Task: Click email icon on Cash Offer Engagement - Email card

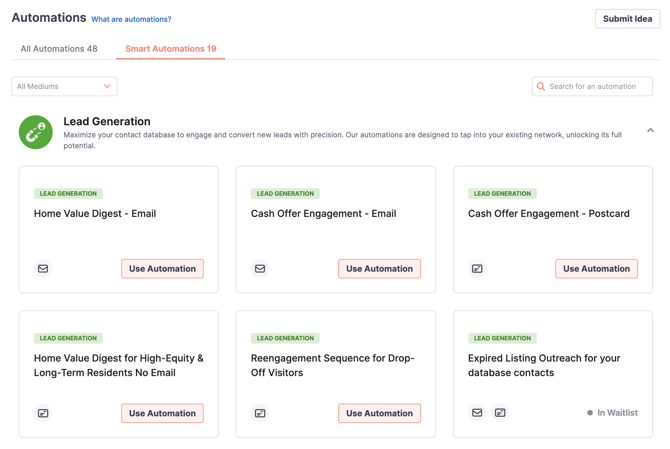Action: [260, 269]
